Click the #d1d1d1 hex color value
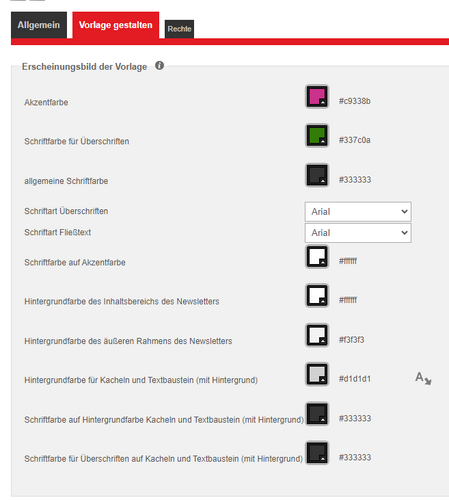The width and height of the screenshot is (449, 500). [355, 379]
